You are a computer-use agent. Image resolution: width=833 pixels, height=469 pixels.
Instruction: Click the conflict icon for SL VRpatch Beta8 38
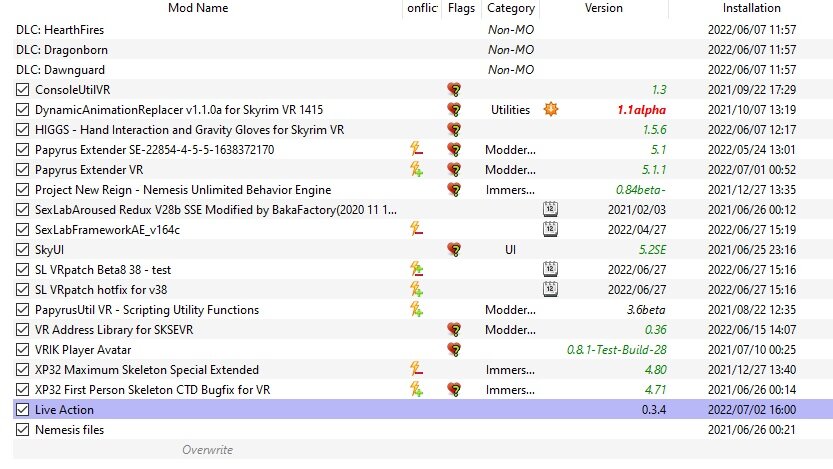coord(416,269)
